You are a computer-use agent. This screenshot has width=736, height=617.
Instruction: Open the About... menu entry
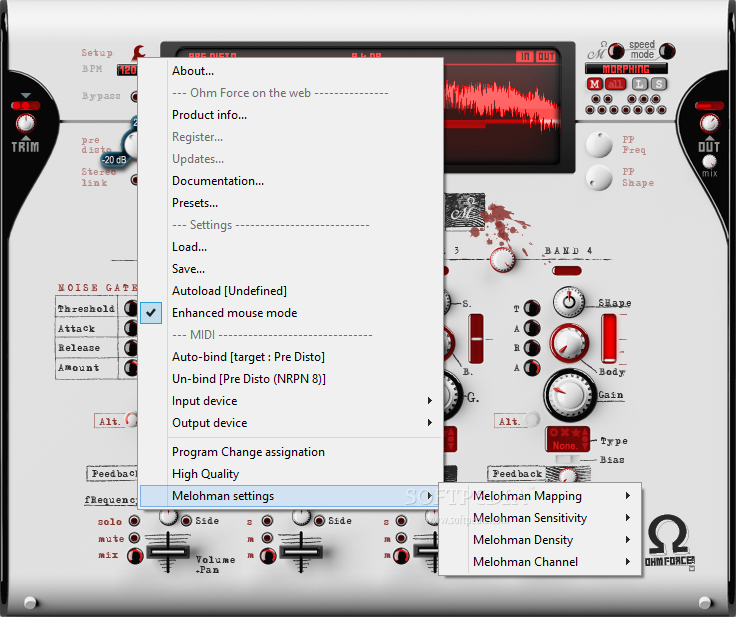click(x=292, y=71)
